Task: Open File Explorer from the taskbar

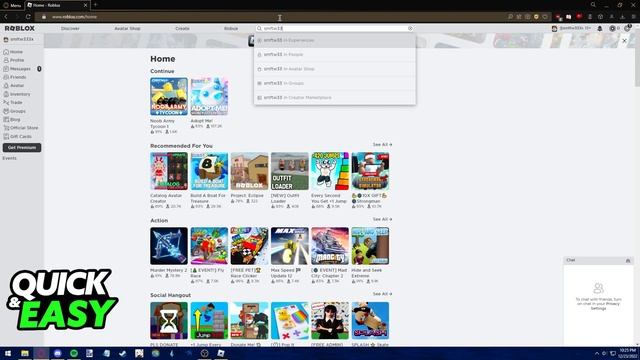Action: click(25, 353)
